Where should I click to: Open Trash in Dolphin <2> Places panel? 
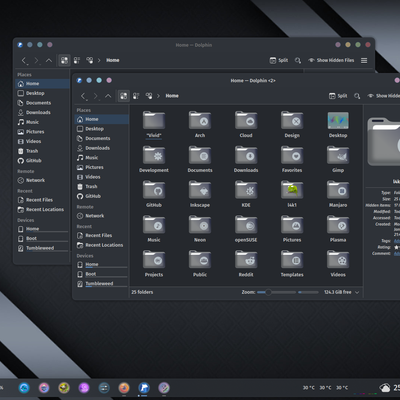point(102,187)
